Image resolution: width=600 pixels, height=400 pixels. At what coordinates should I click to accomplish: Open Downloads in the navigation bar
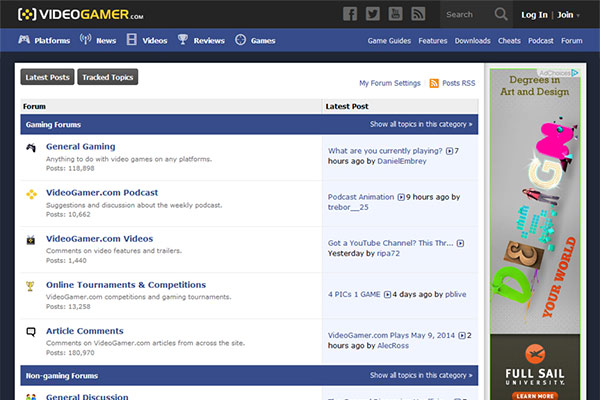coord(473,41)
